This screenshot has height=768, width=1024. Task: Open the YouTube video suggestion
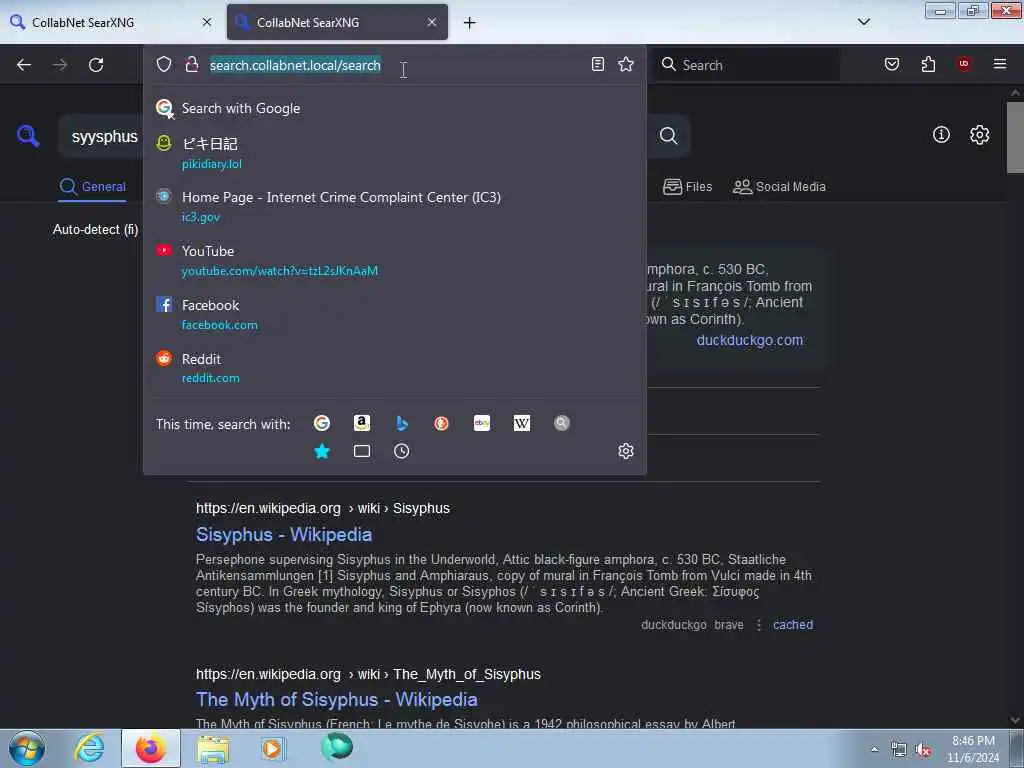(x=394, y=260)
